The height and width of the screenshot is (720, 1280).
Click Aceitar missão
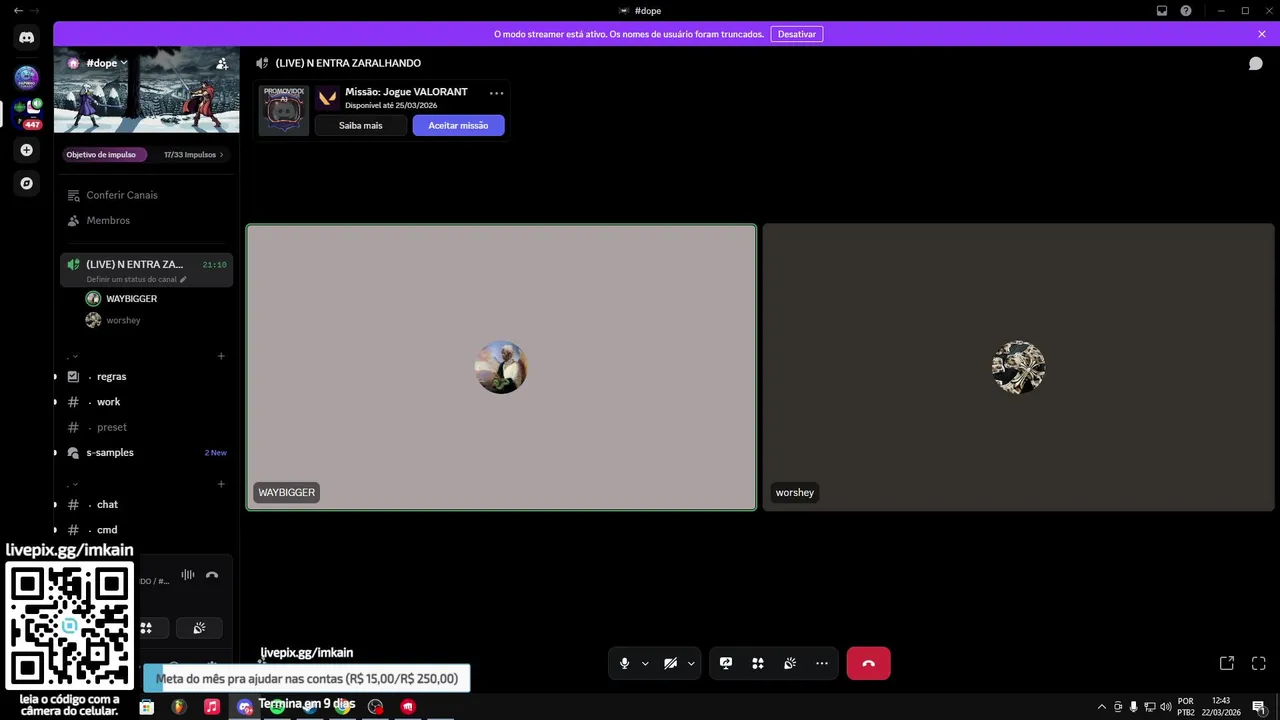coord(458,125)
